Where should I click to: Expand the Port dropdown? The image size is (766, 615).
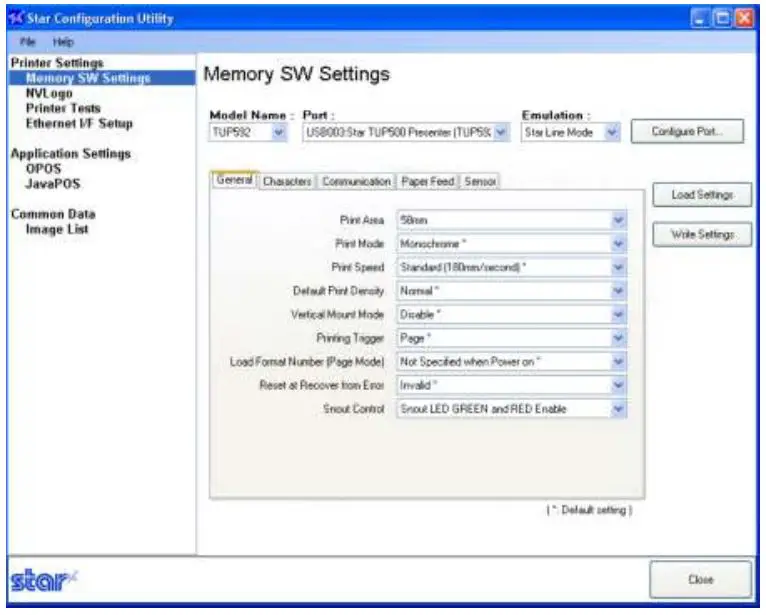coord(406,132)
